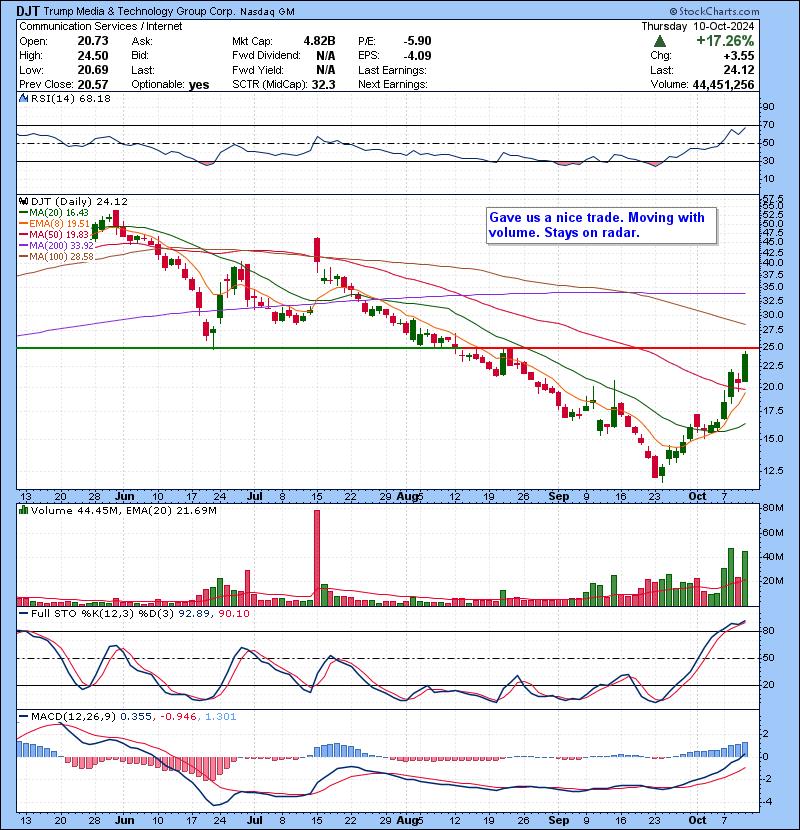Click the stochastic %K value 92.89

point(194,614)
